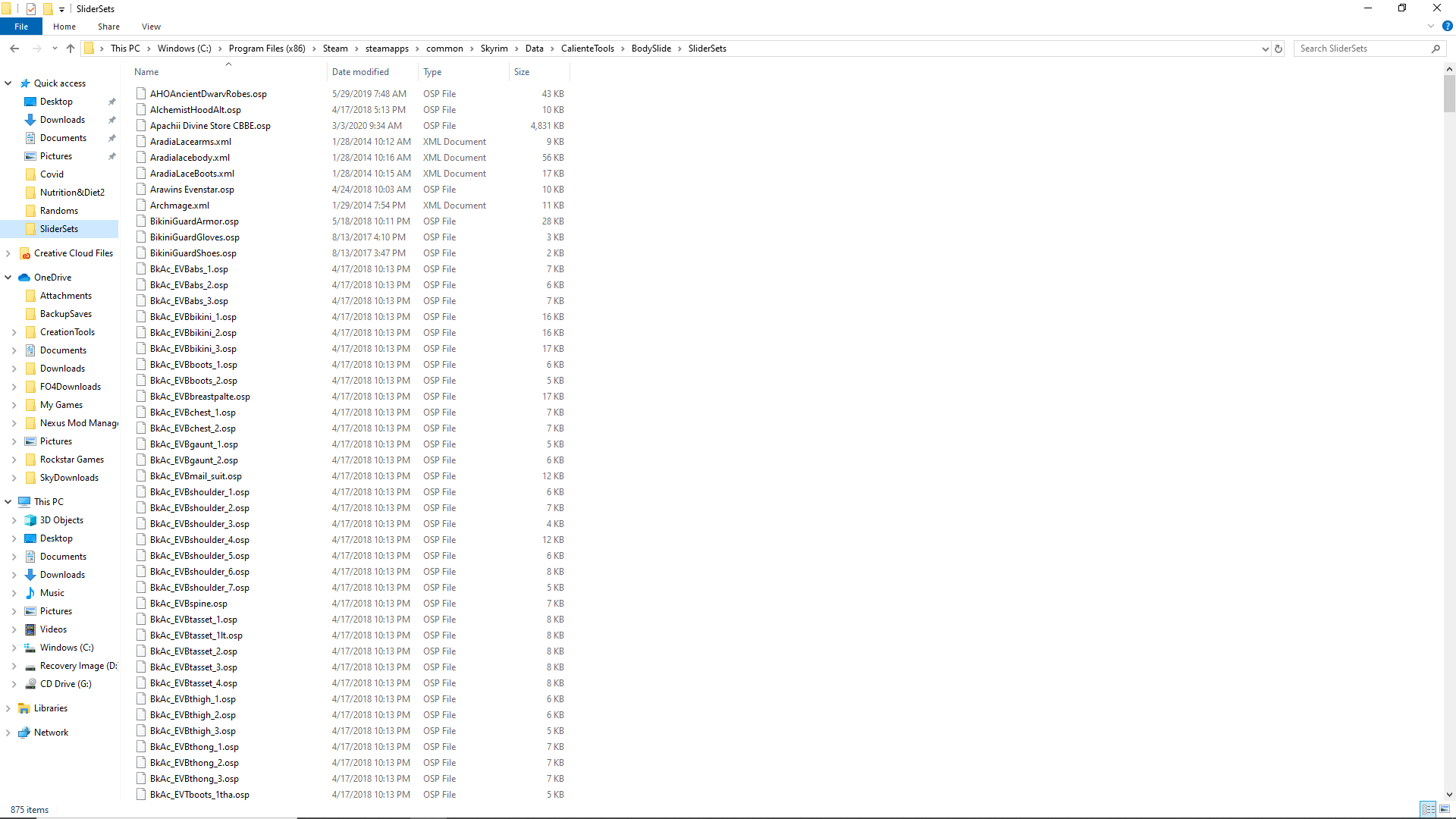Expand the ribbon with the chevron
This screenshot has height=819, width=1456.
tap(1431, 27)
